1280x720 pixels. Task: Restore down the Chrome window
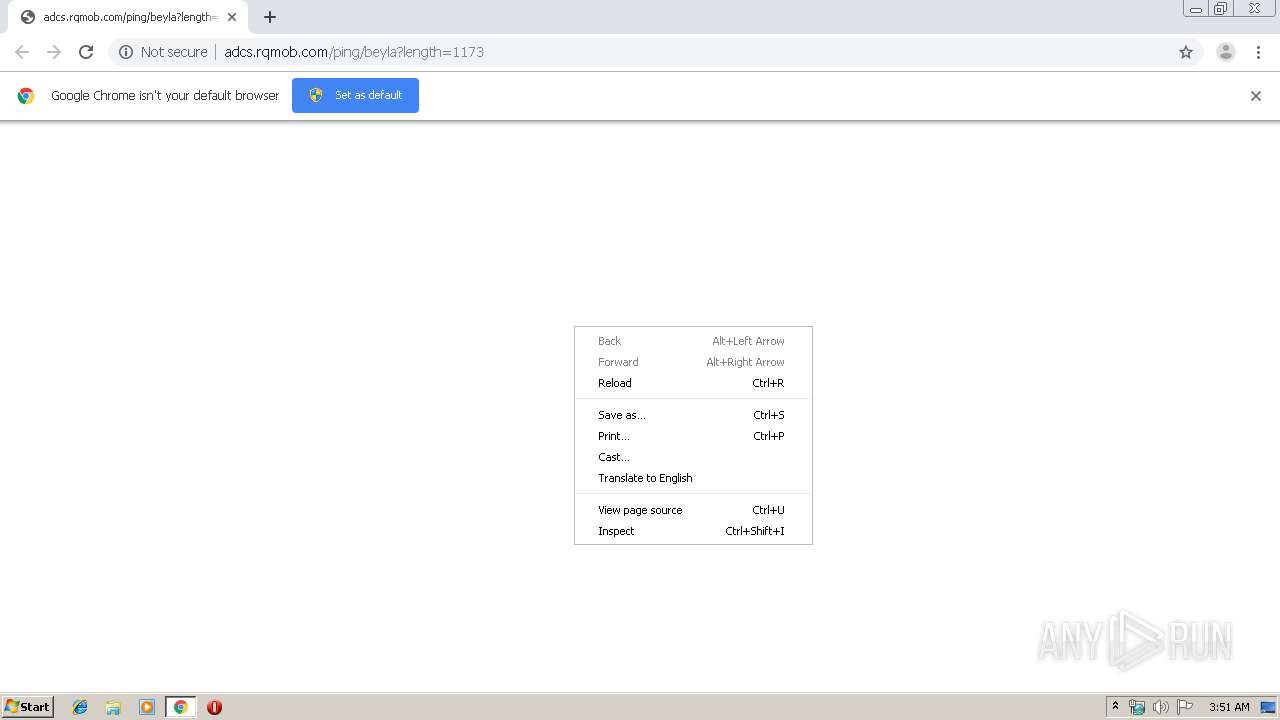[1221, 9]
